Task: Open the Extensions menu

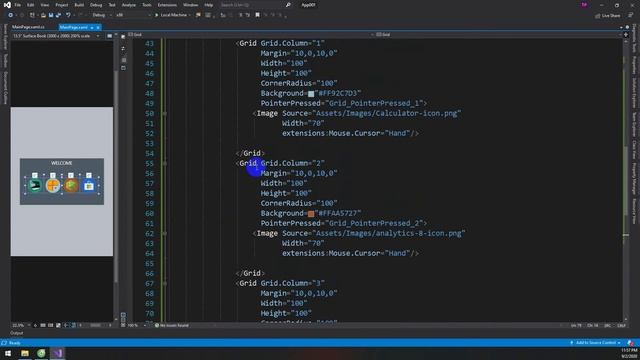Action: 167,5
